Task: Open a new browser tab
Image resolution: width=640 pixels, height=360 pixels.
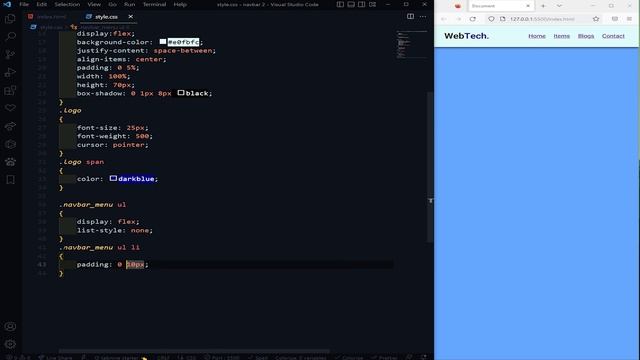Action: [x=543, y=6]
